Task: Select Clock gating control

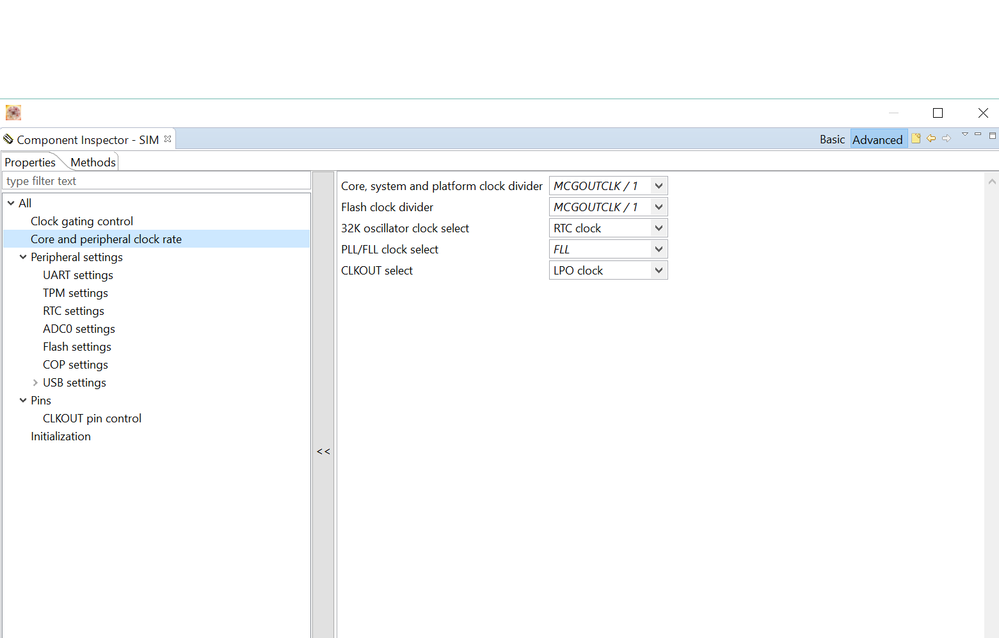Action: click(82, 221)
